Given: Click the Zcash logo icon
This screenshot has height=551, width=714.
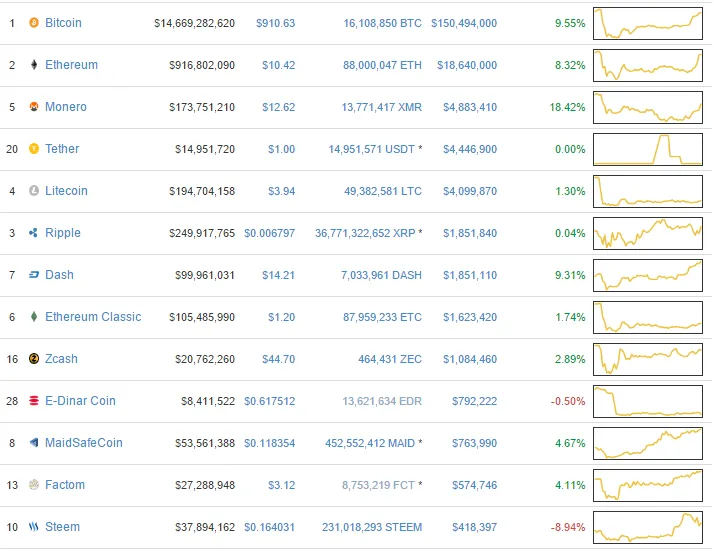Looking at the screenshot, I should 34,358.
